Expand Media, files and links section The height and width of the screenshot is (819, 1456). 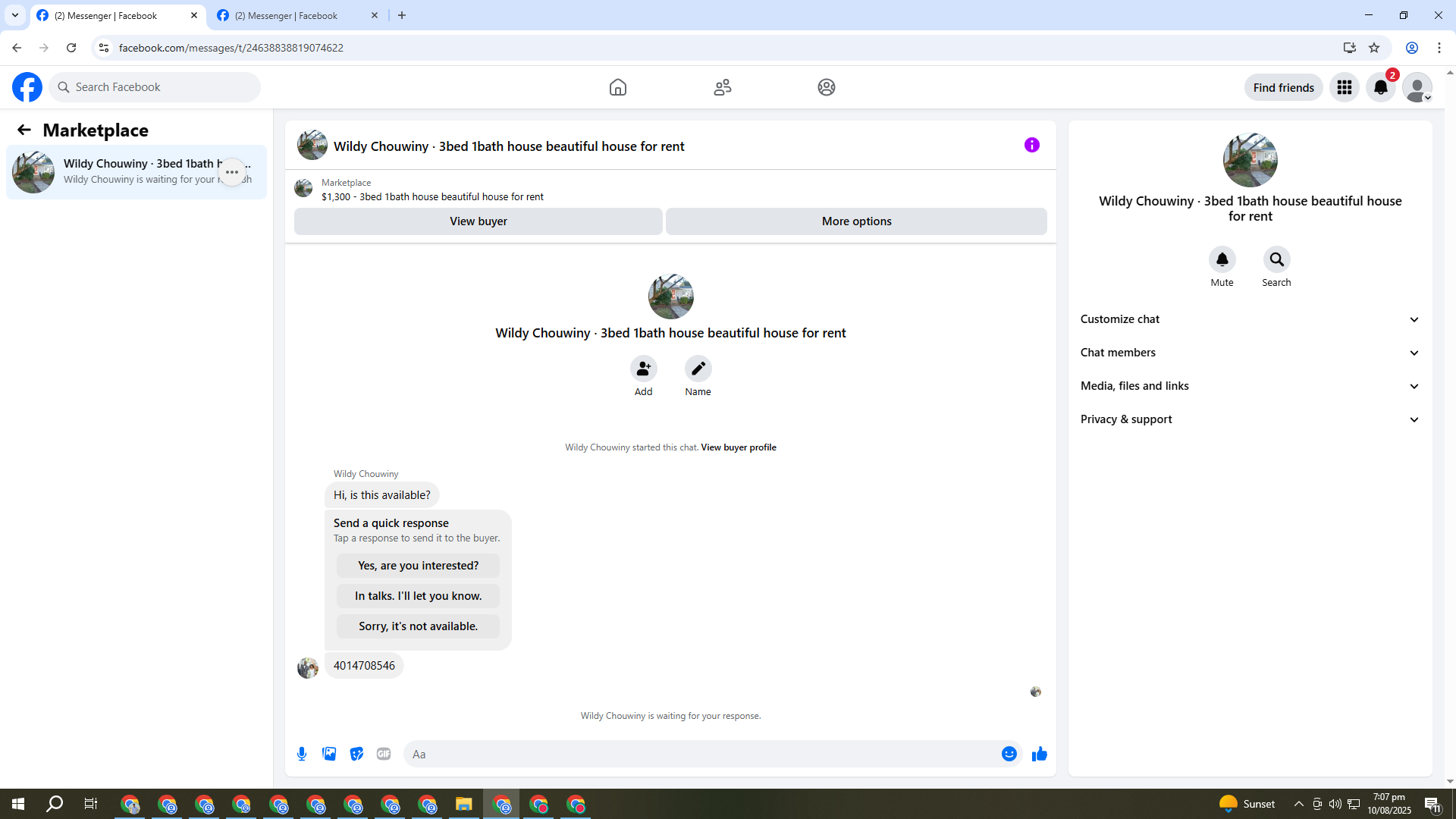tap(1250, 386)
